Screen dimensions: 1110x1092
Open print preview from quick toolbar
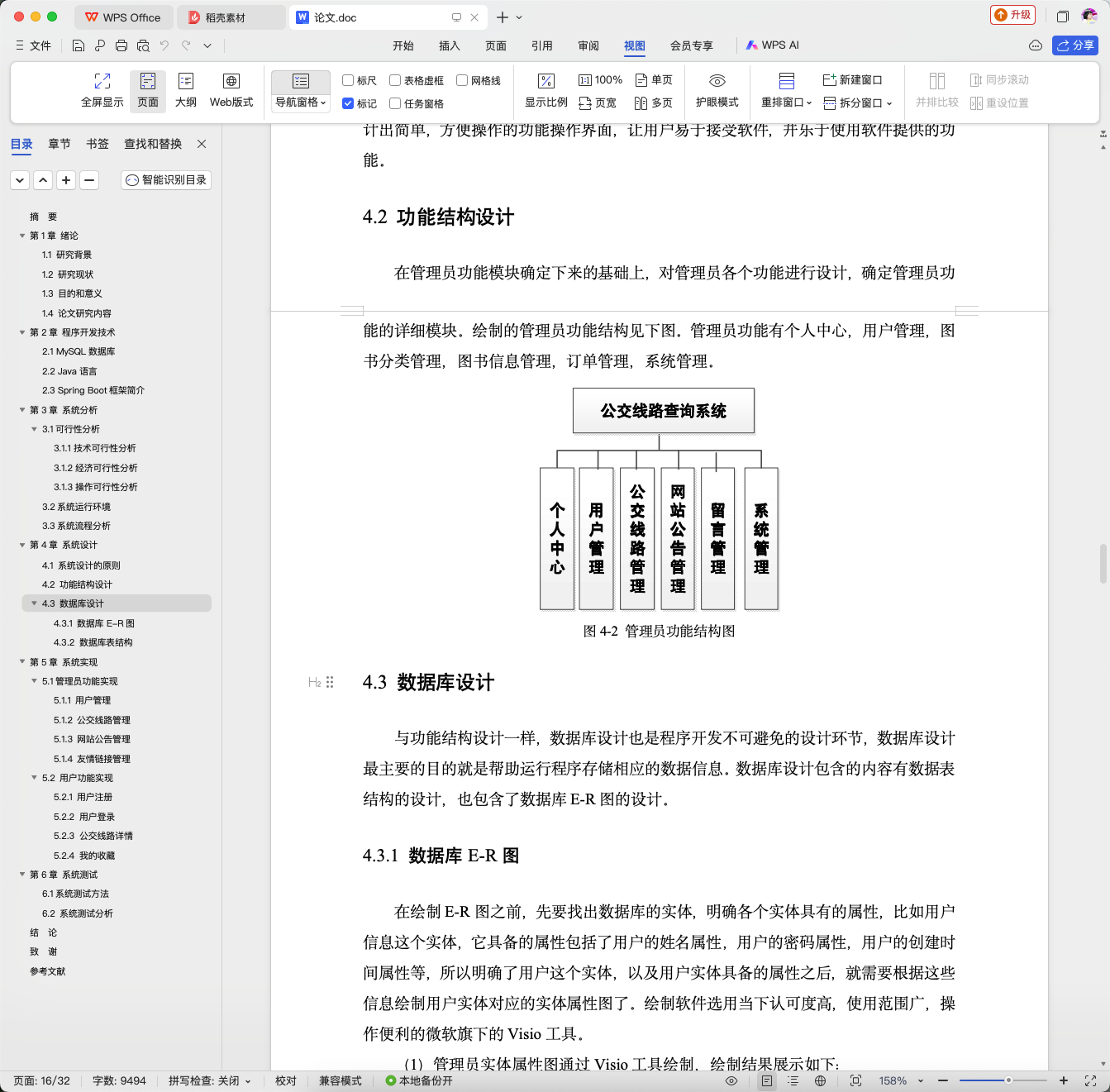(x=143, y=45)
